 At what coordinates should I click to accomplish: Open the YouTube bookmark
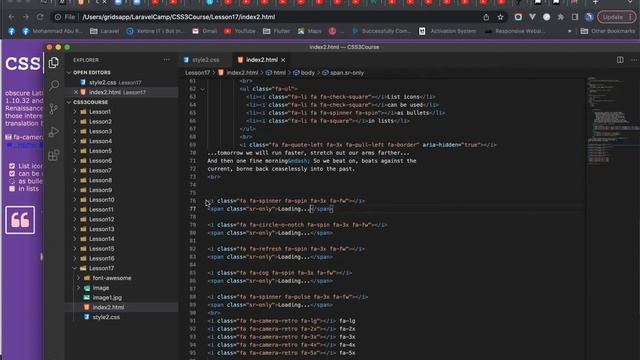[240, 31]
